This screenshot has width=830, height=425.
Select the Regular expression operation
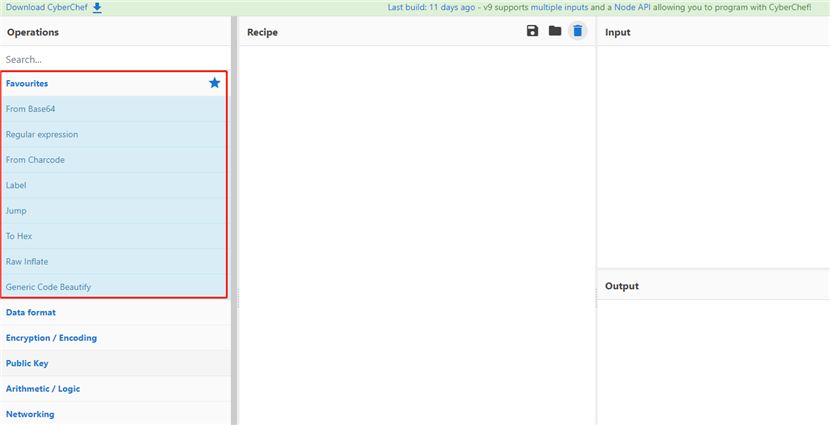click(114, 134)
